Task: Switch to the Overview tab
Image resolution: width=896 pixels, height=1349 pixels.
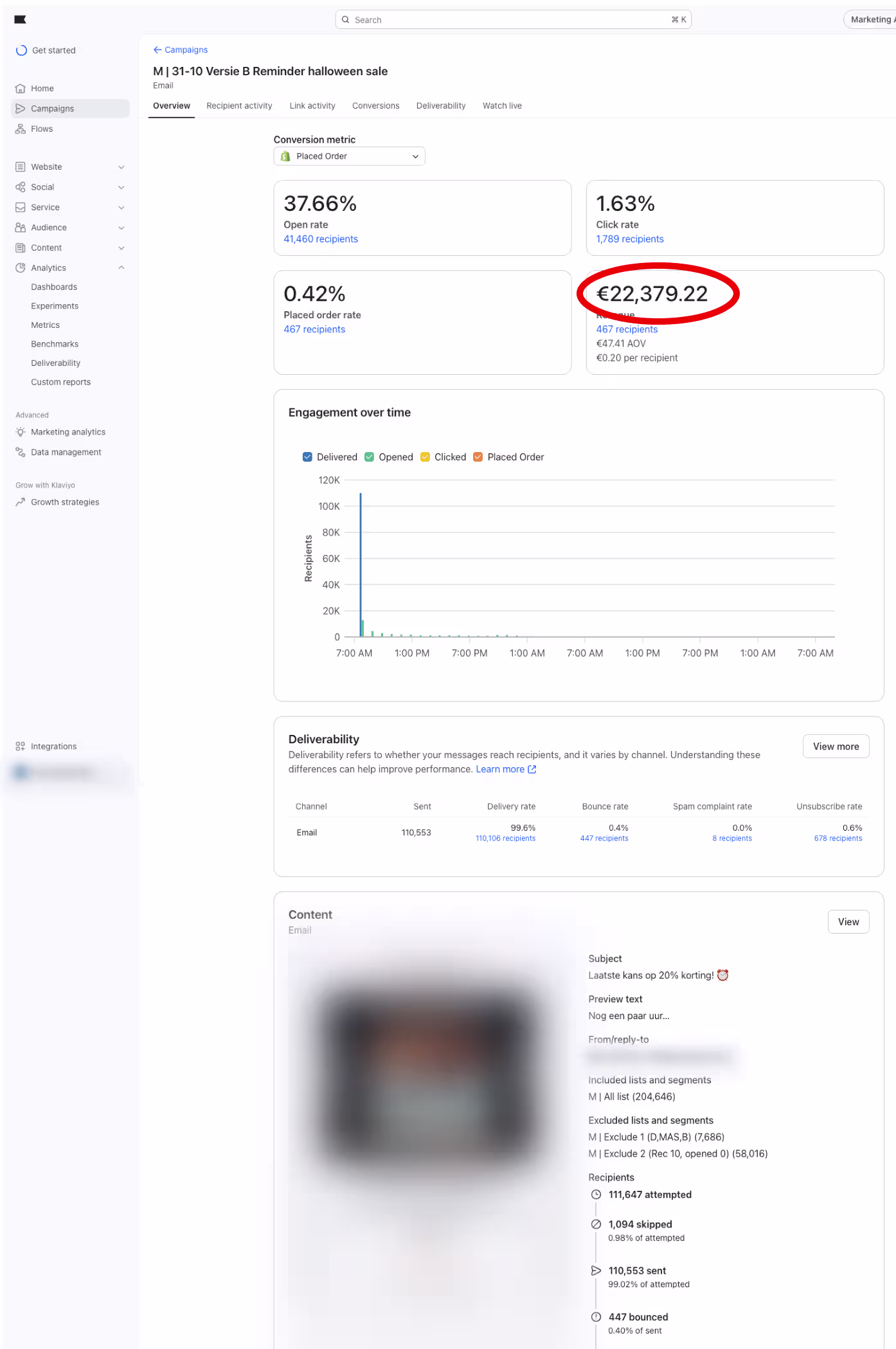Action: pos(172,106)
